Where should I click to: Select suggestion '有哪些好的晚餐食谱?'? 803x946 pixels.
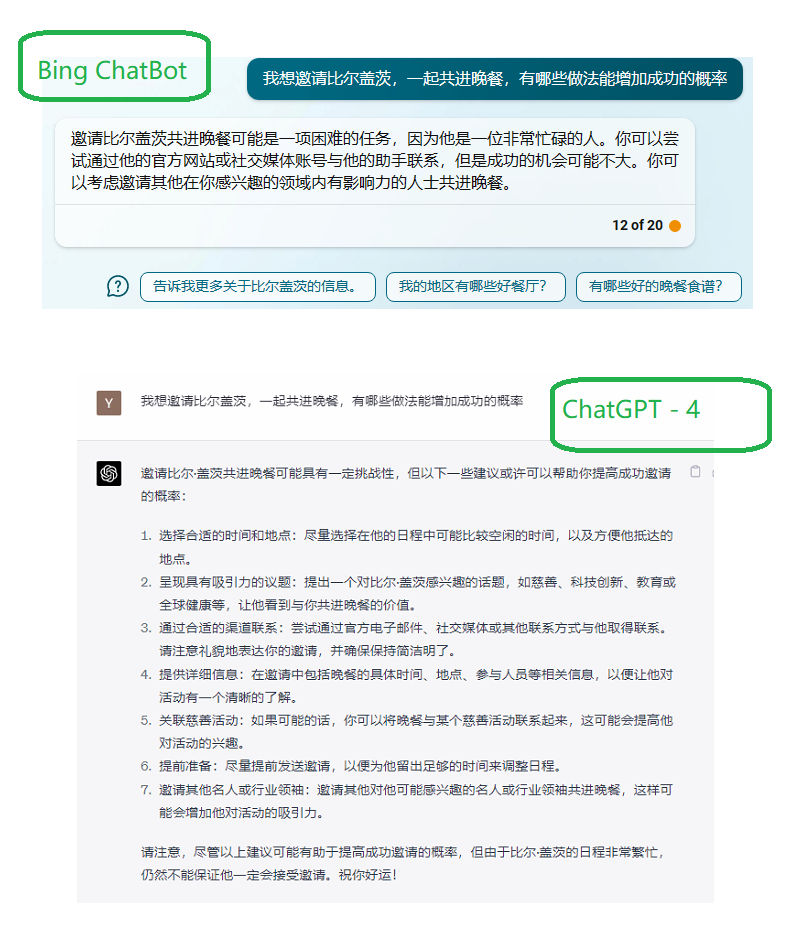658,287
